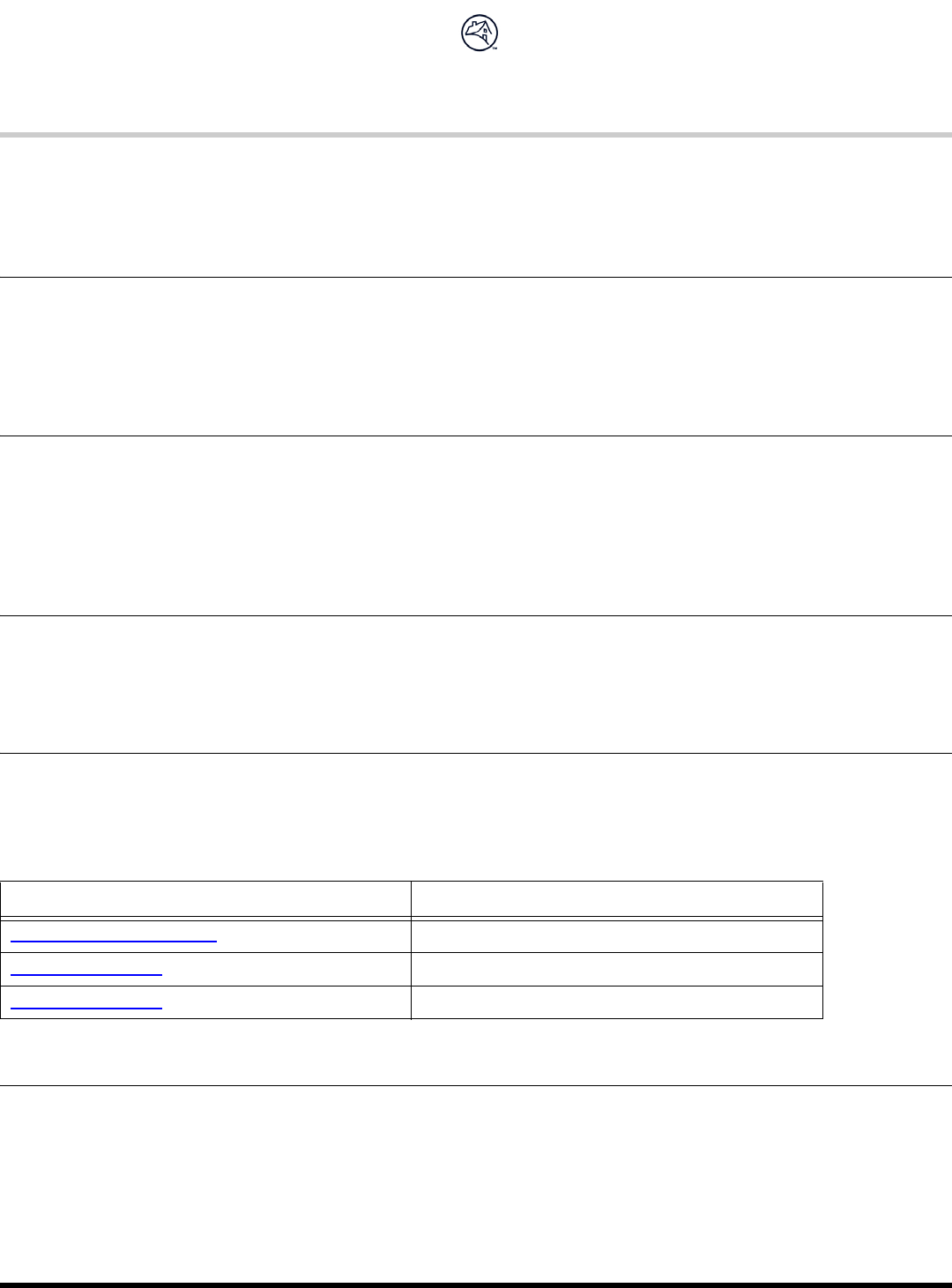
Task: Click the second thin black divider line
Action: pyautogui.click(x=476, y=436)
